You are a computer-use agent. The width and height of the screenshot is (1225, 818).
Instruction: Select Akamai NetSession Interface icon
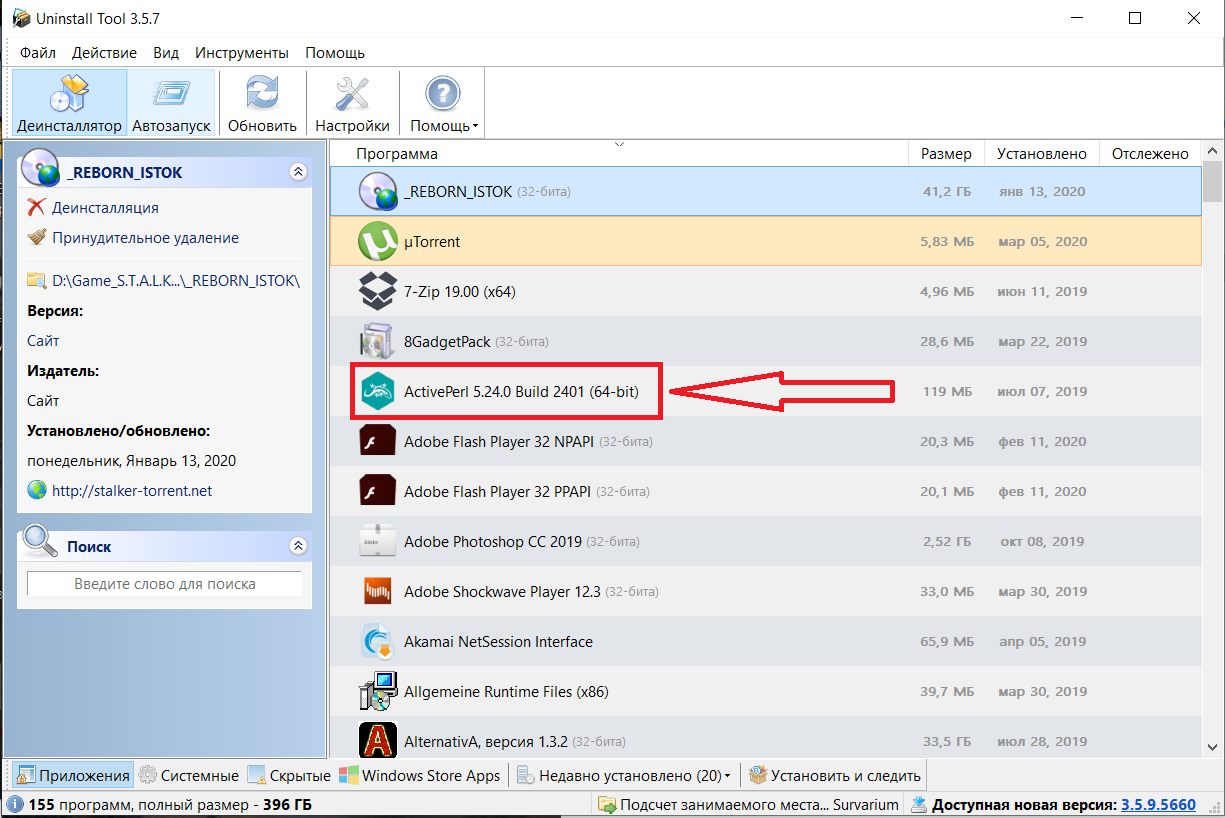378,641
